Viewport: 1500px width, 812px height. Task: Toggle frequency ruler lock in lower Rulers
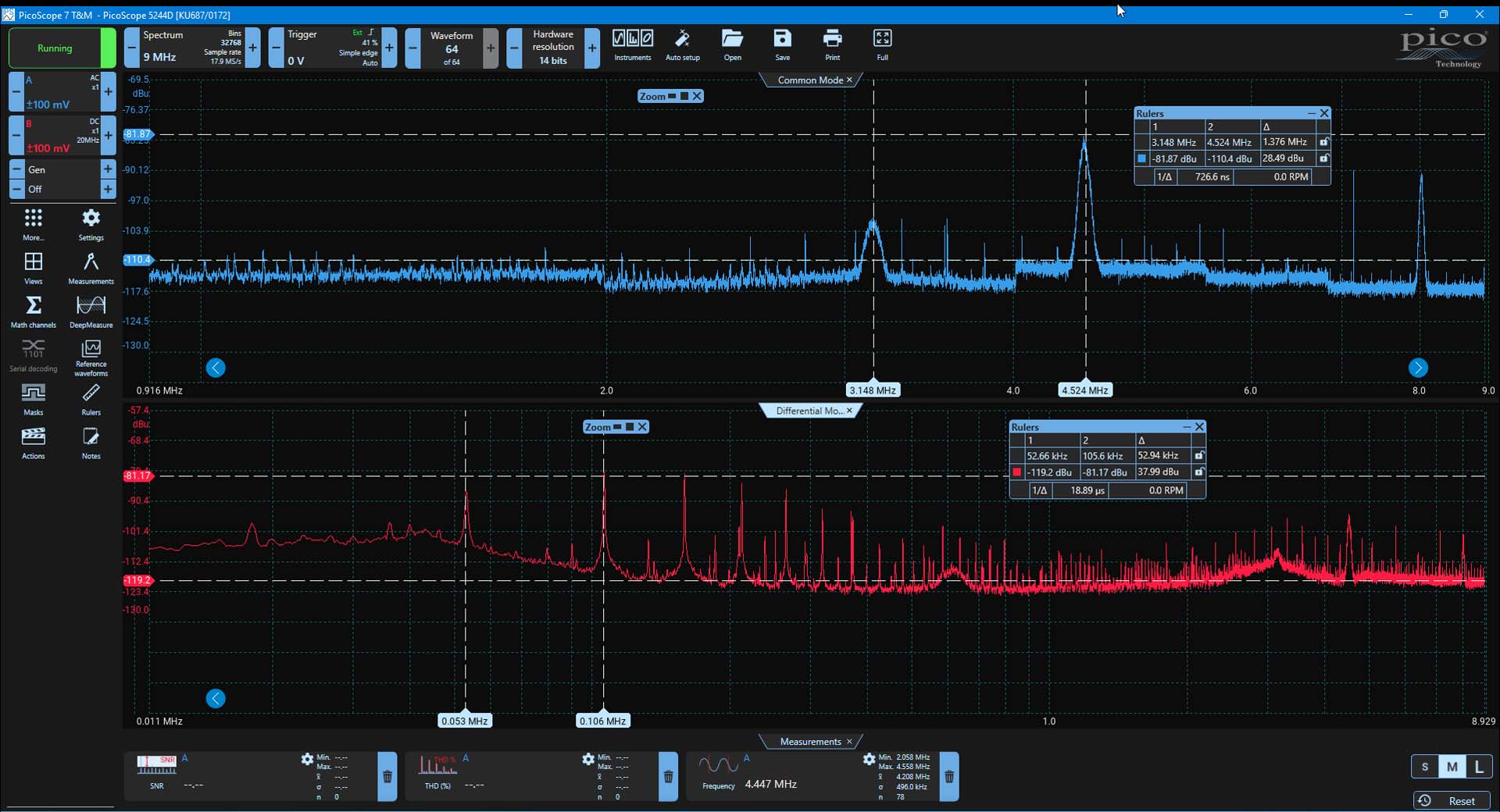coord(1199,456)
